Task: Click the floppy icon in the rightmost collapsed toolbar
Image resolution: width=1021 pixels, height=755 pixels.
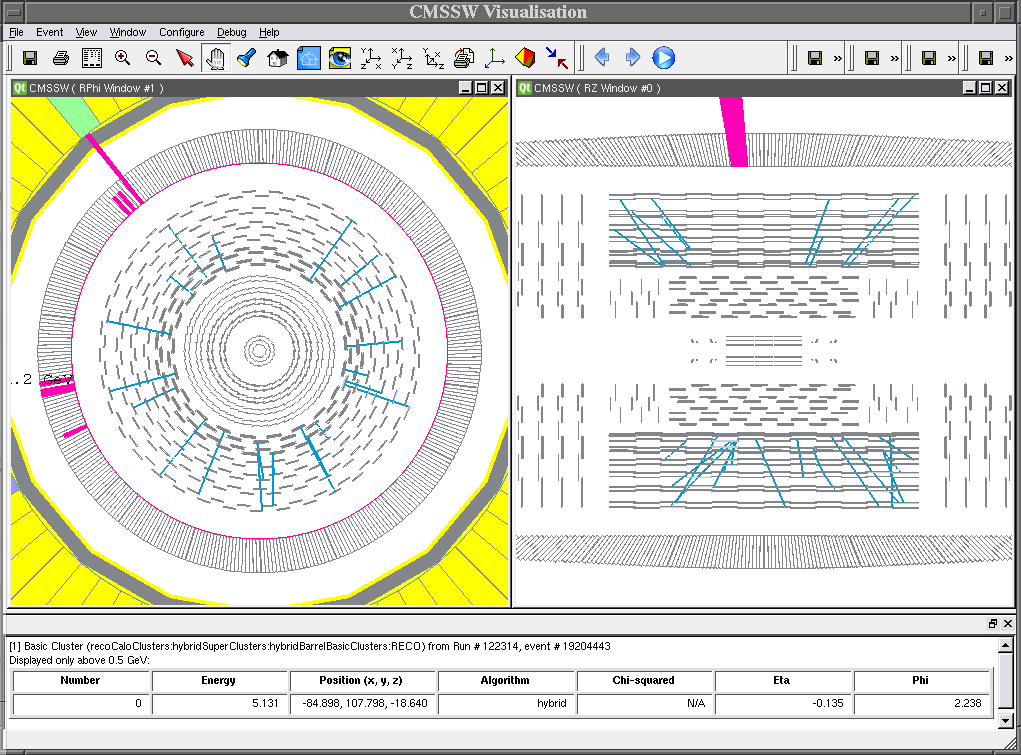Action: pyautogui.click(x=986, y=59)
